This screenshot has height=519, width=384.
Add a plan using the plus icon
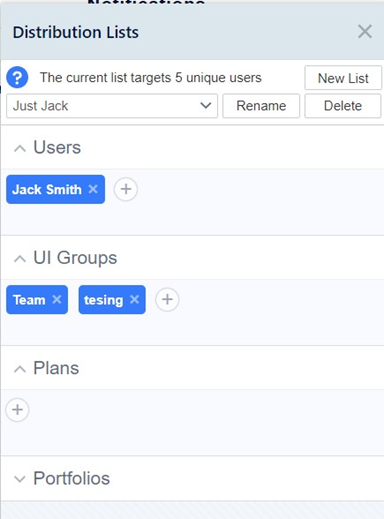(17, 410)
